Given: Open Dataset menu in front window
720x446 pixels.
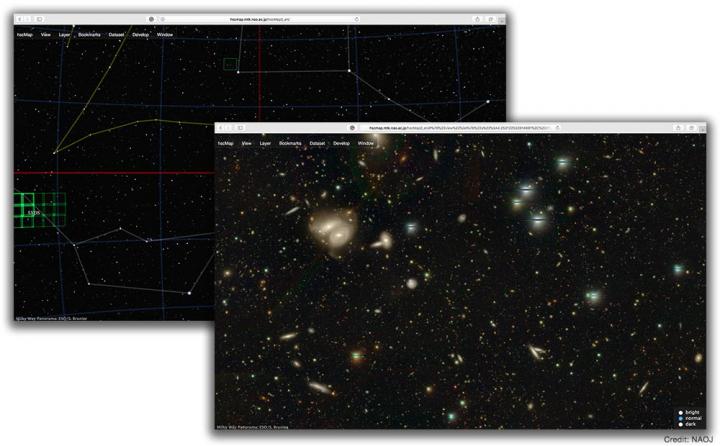Looking at the screenshot, I should click(x=317, y=143).
